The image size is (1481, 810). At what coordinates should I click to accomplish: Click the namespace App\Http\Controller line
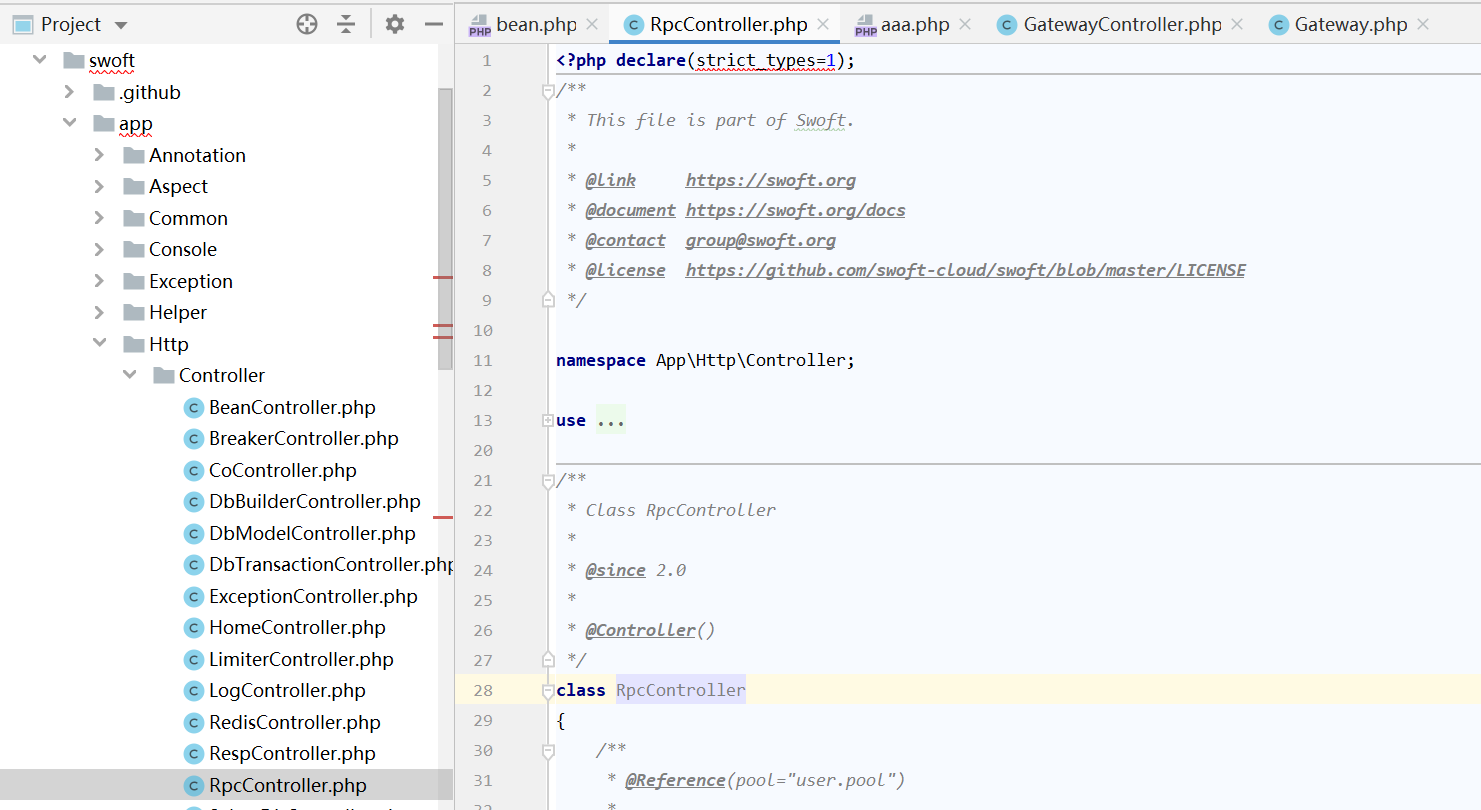(706, 360)
